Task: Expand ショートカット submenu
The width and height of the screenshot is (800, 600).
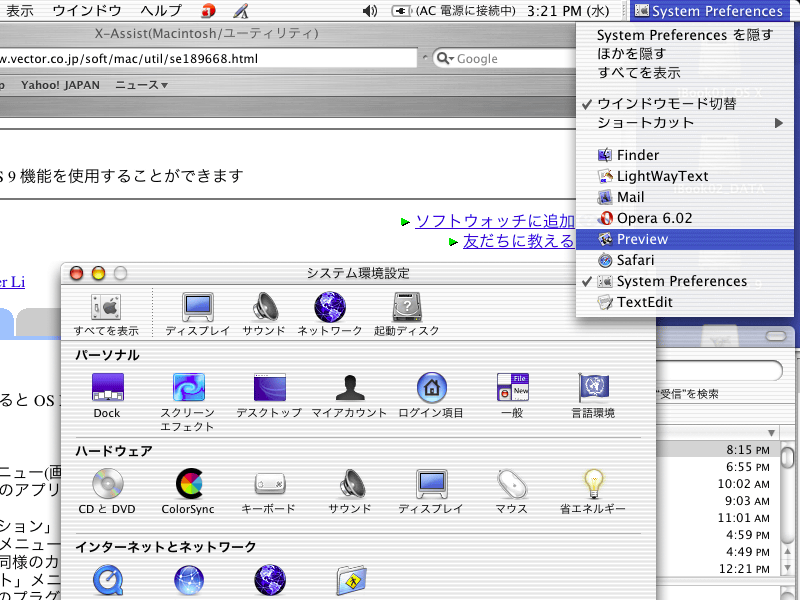Action: pyautogui.click(x=685, y=123)
